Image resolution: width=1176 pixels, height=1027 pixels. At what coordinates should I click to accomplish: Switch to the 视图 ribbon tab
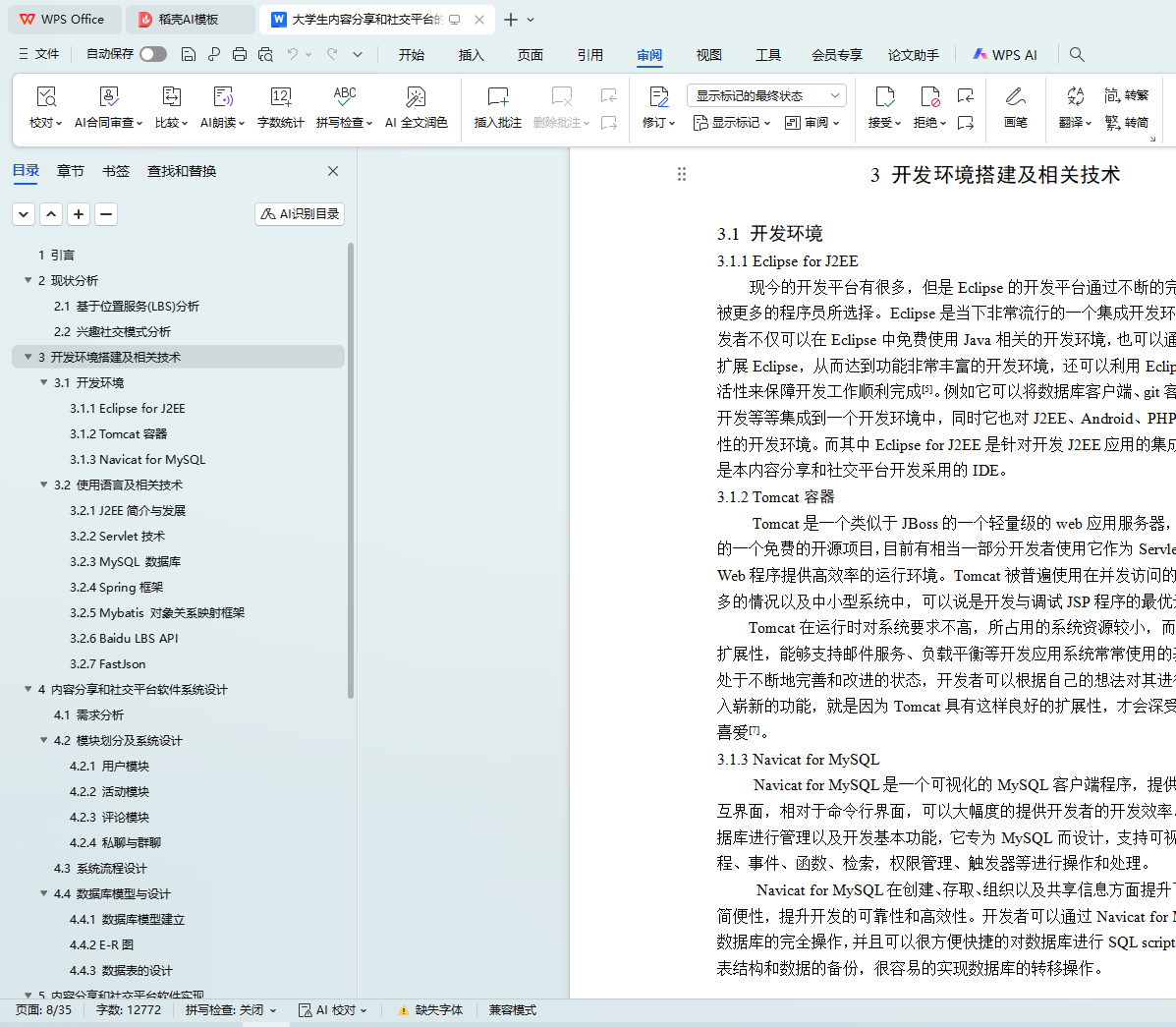(708, 55)
